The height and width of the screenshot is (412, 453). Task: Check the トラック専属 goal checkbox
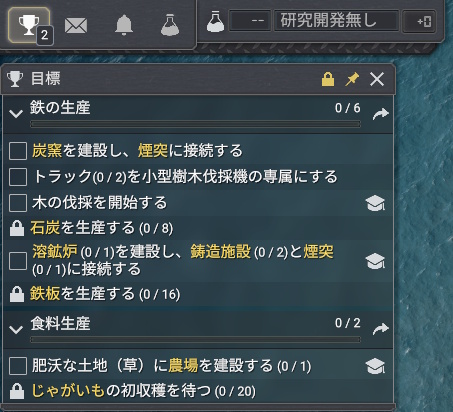(x=18, y=177)
